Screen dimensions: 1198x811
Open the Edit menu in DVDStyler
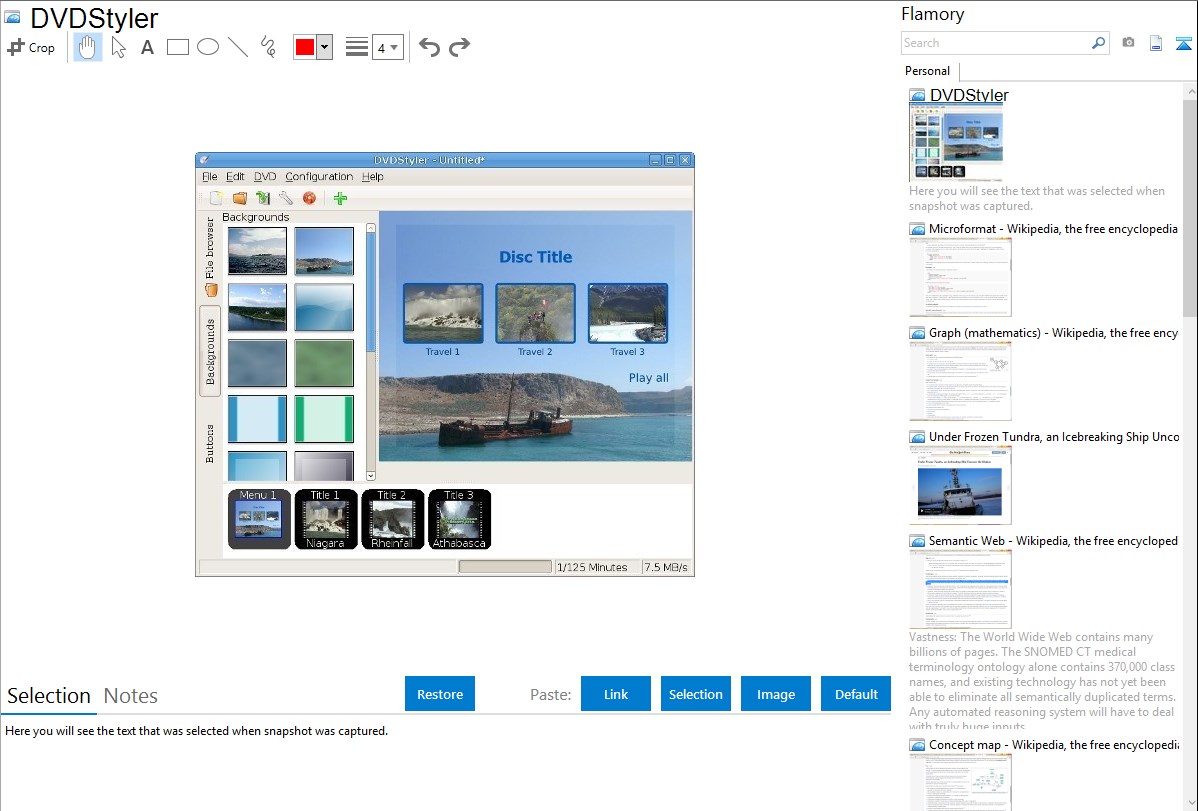[235, 177]
